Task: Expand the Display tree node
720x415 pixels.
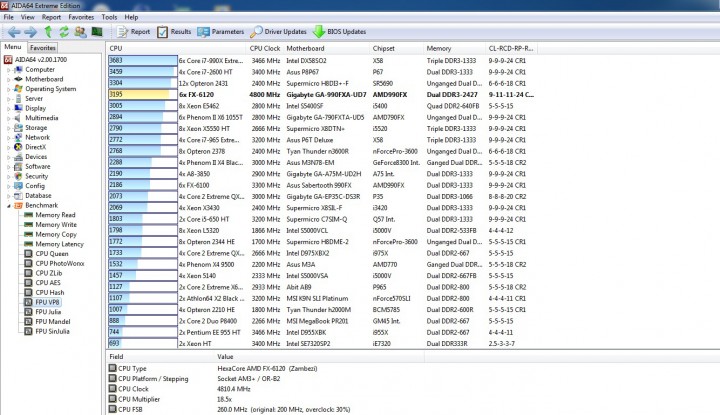Action: tap(8, 108)
